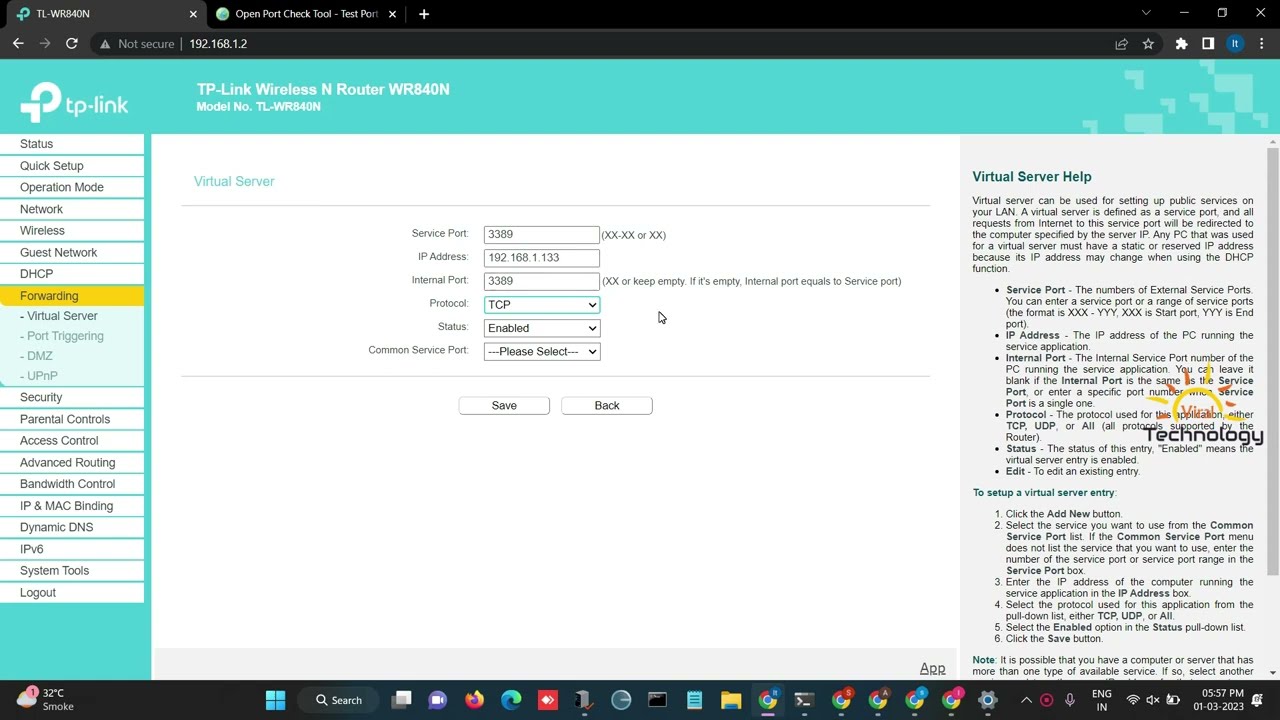The image size is (1280, 720).
Task: Click the IP Address input field
Action: [x=541, y=258]
